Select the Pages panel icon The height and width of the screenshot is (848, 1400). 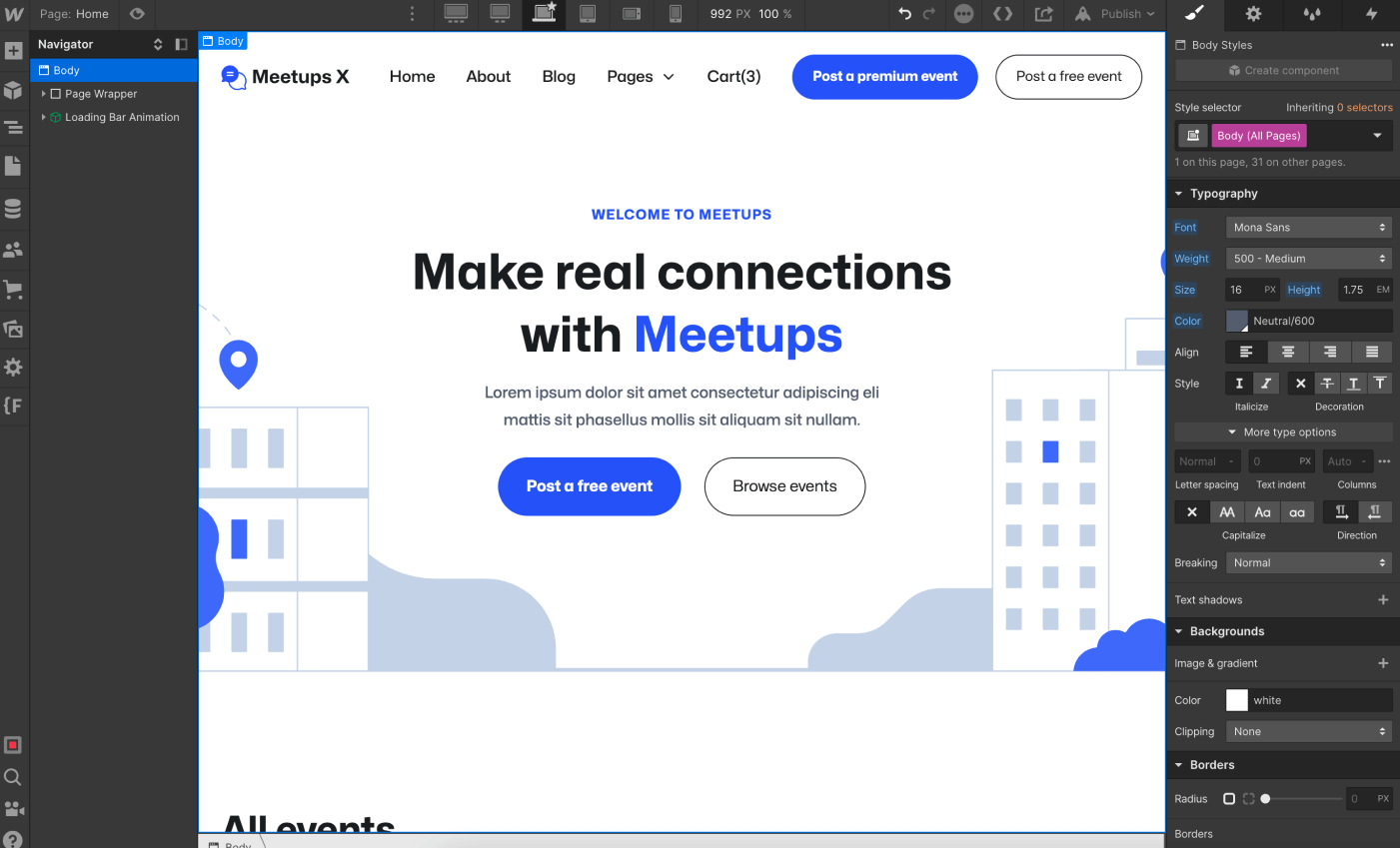point(14,166)
